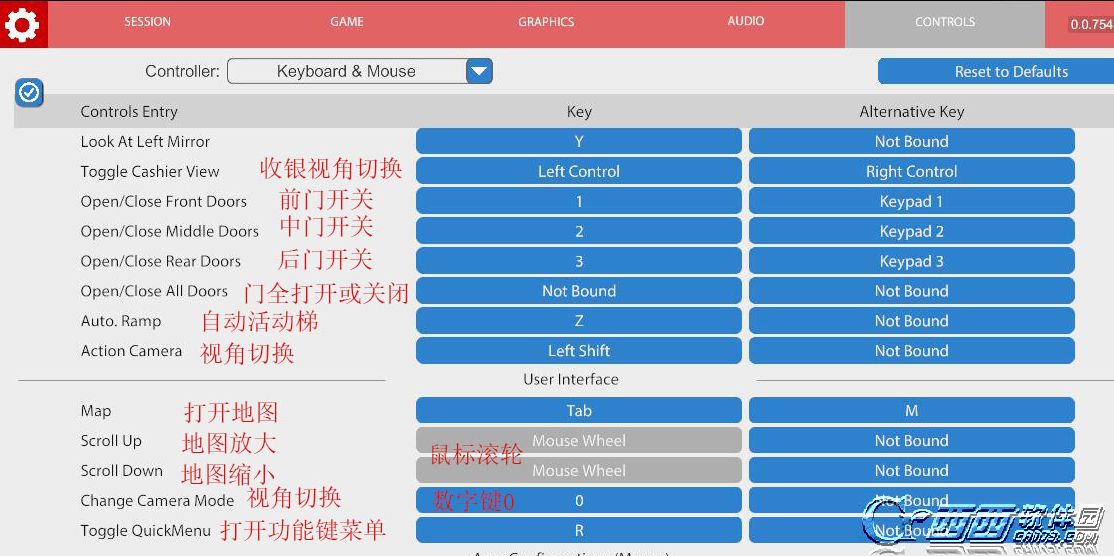Click the Controls Entry column header

[129, 111]
